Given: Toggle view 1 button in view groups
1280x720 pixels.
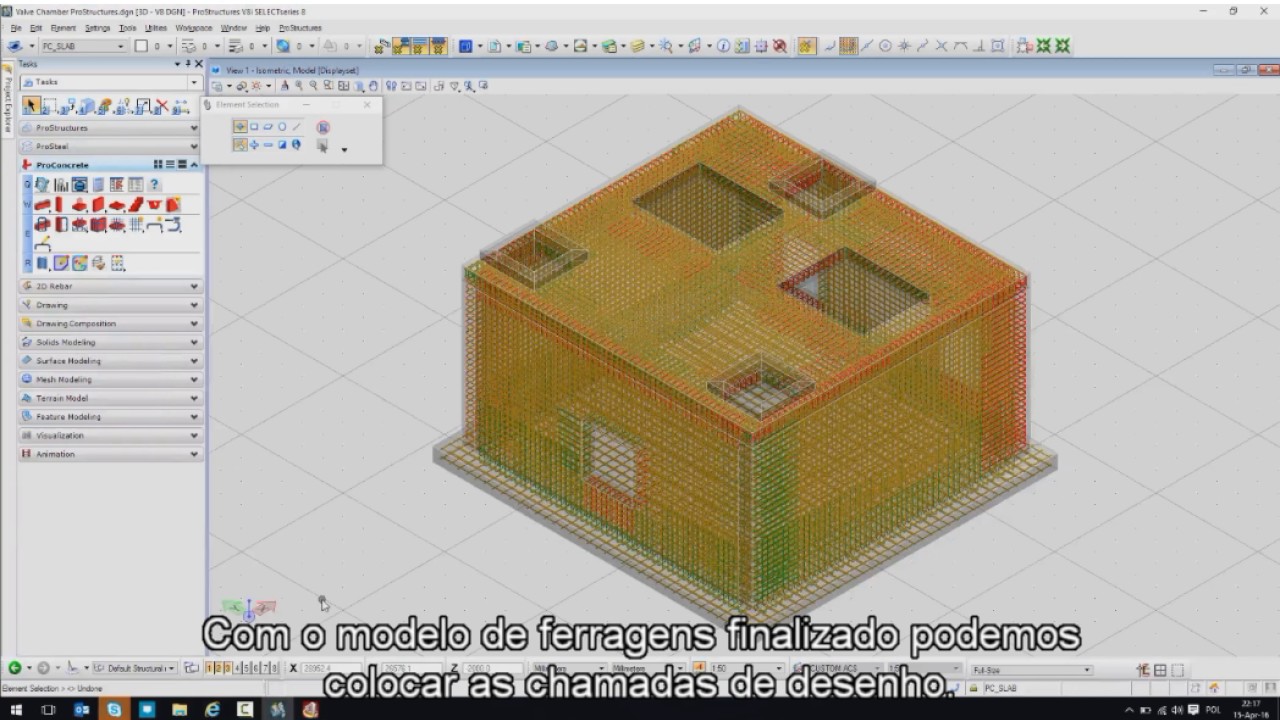Looking at the screenshot, I should [209, 668].
